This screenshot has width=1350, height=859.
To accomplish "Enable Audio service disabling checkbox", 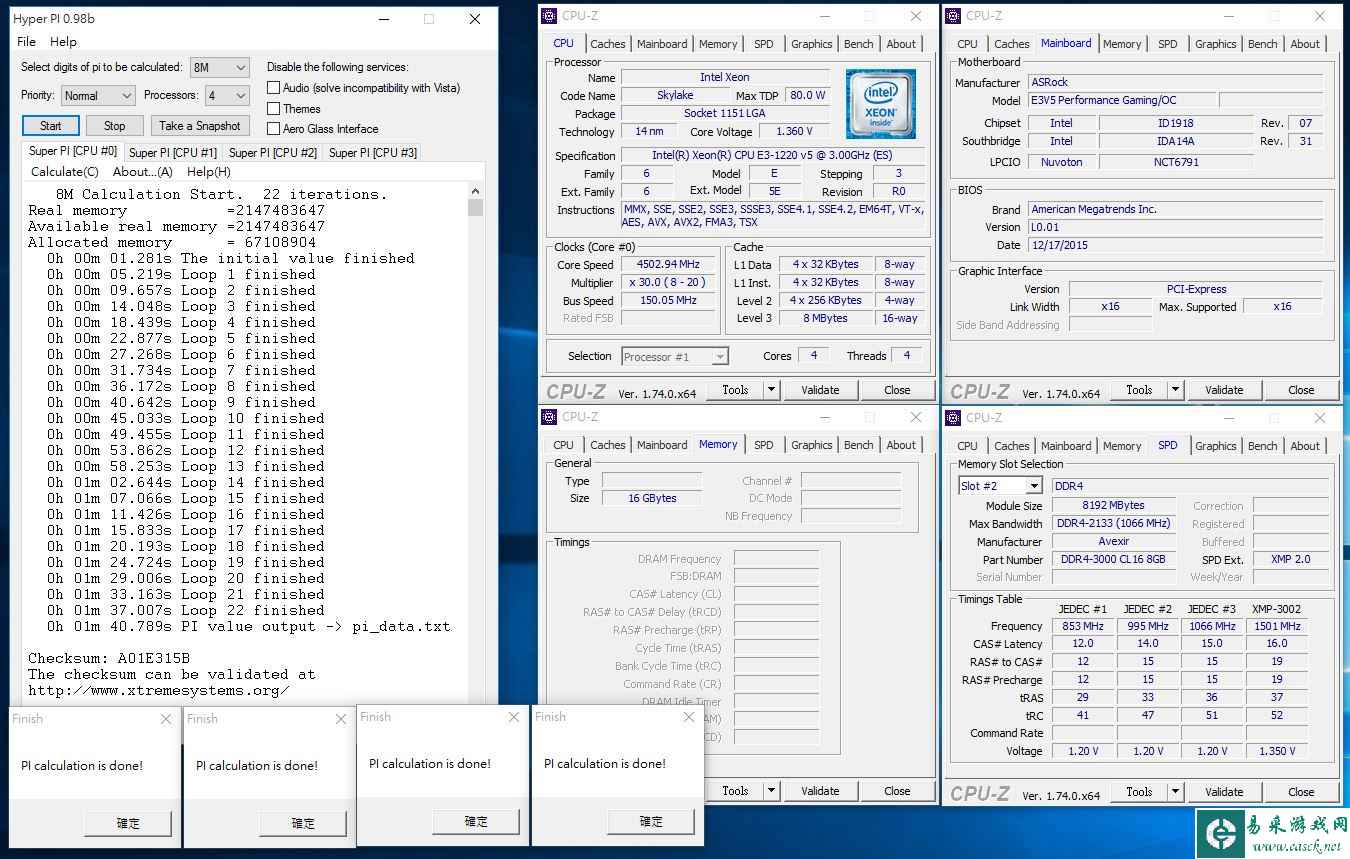I will (x=273, y=88).
